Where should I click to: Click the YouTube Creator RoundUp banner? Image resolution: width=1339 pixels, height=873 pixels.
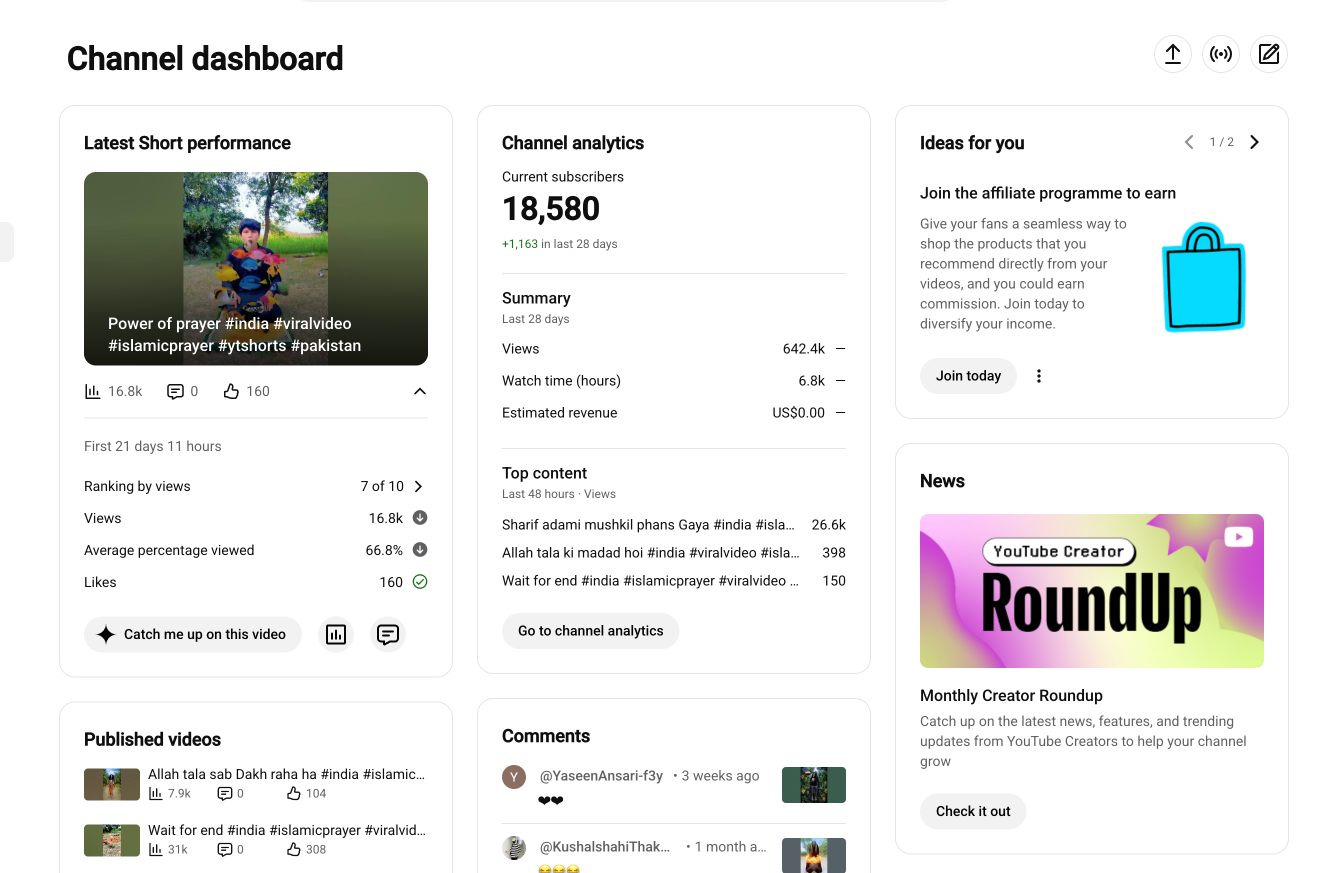point(1092,591)
